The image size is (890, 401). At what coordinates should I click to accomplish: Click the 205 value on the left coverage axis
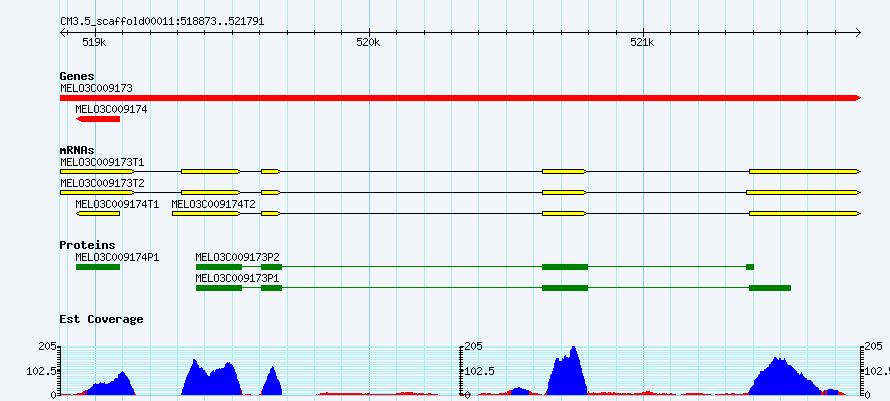point(48,346)
